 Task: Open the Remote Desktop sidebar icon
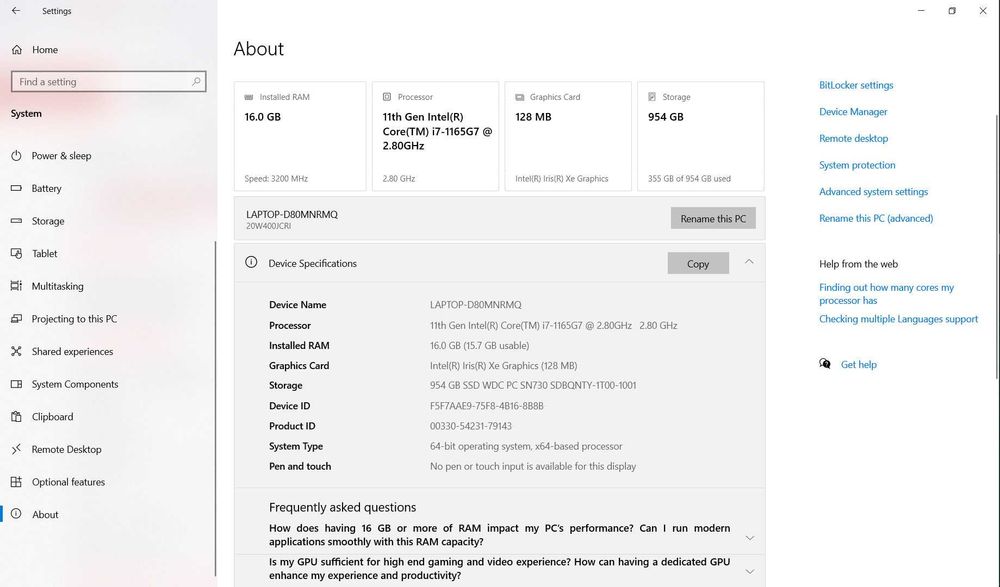(x=16, y=450)
